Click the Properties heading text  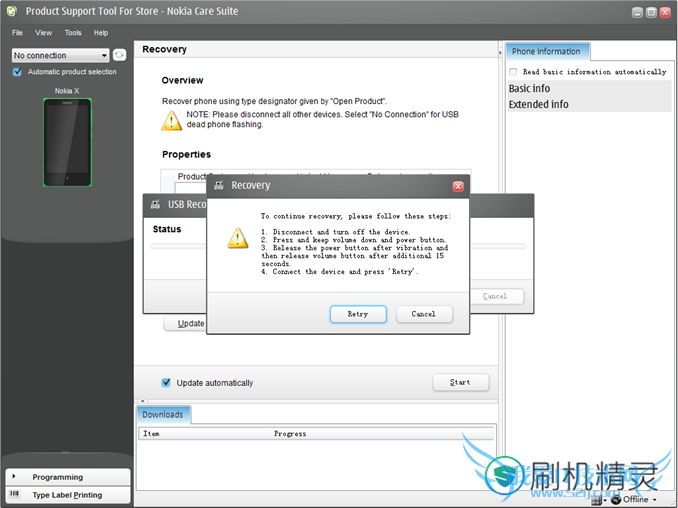tap(186, 154)
